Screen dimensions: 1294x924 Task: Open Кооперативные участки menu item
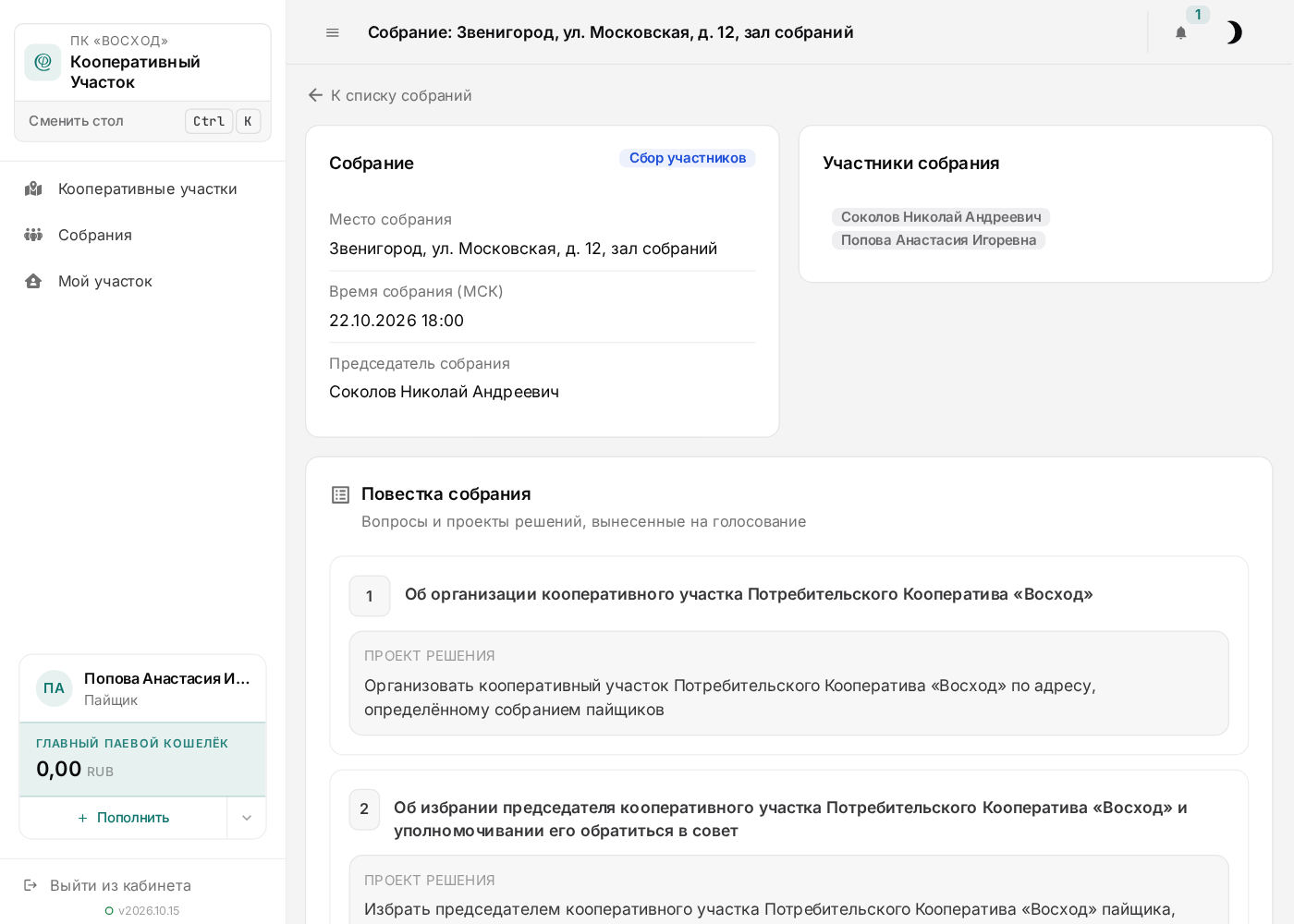[142, 188]
